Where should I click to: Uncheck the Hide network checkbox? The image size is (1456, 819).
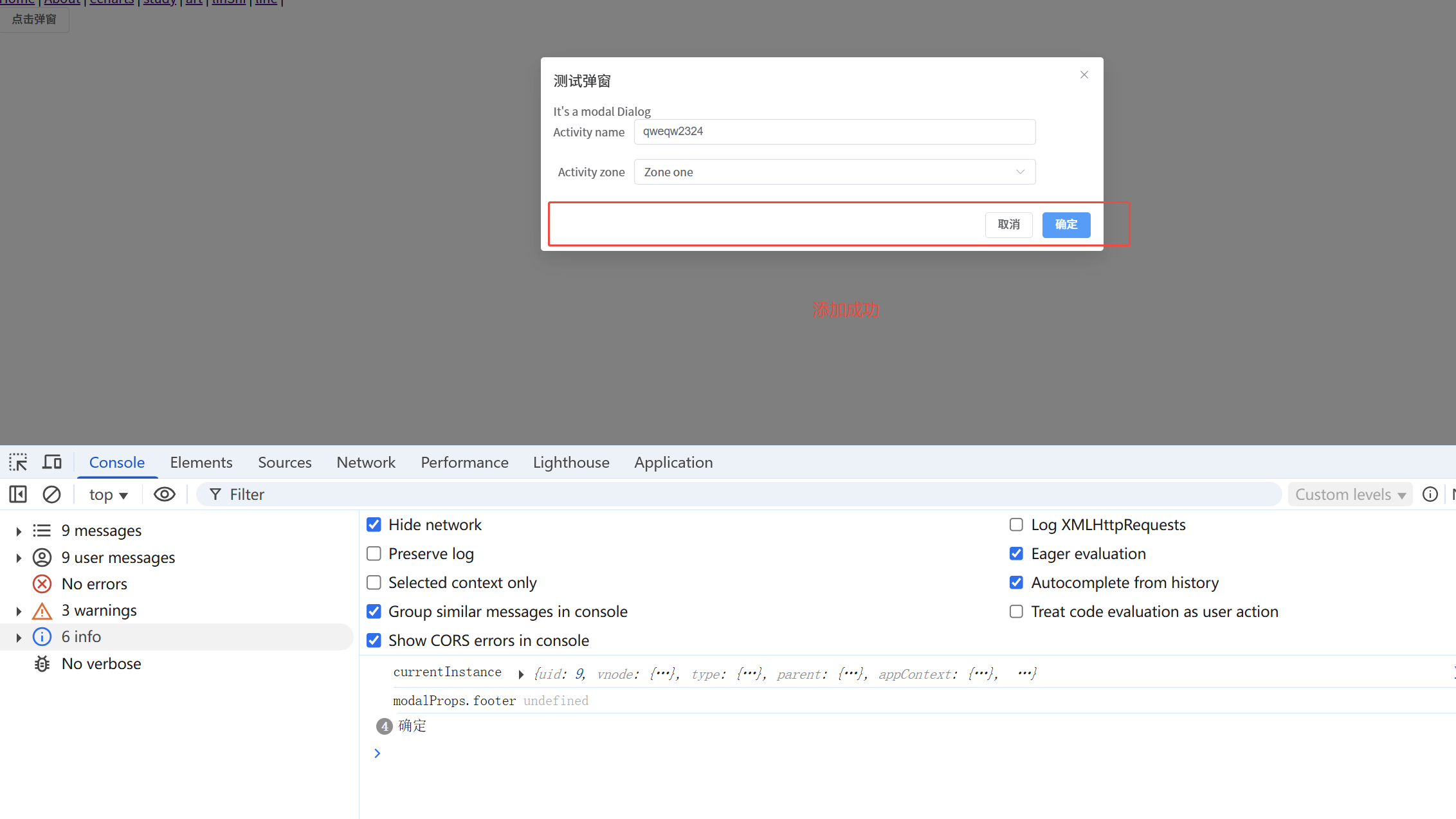tap(374, 524)
